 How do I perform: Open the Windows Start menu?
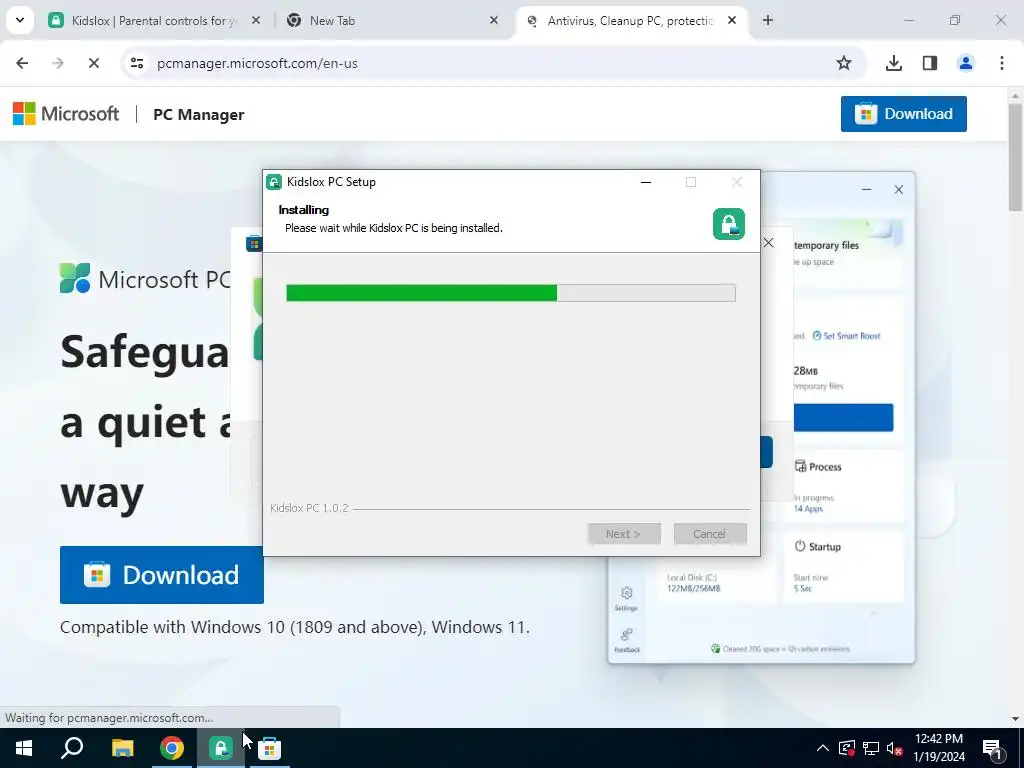coord(24,748)
